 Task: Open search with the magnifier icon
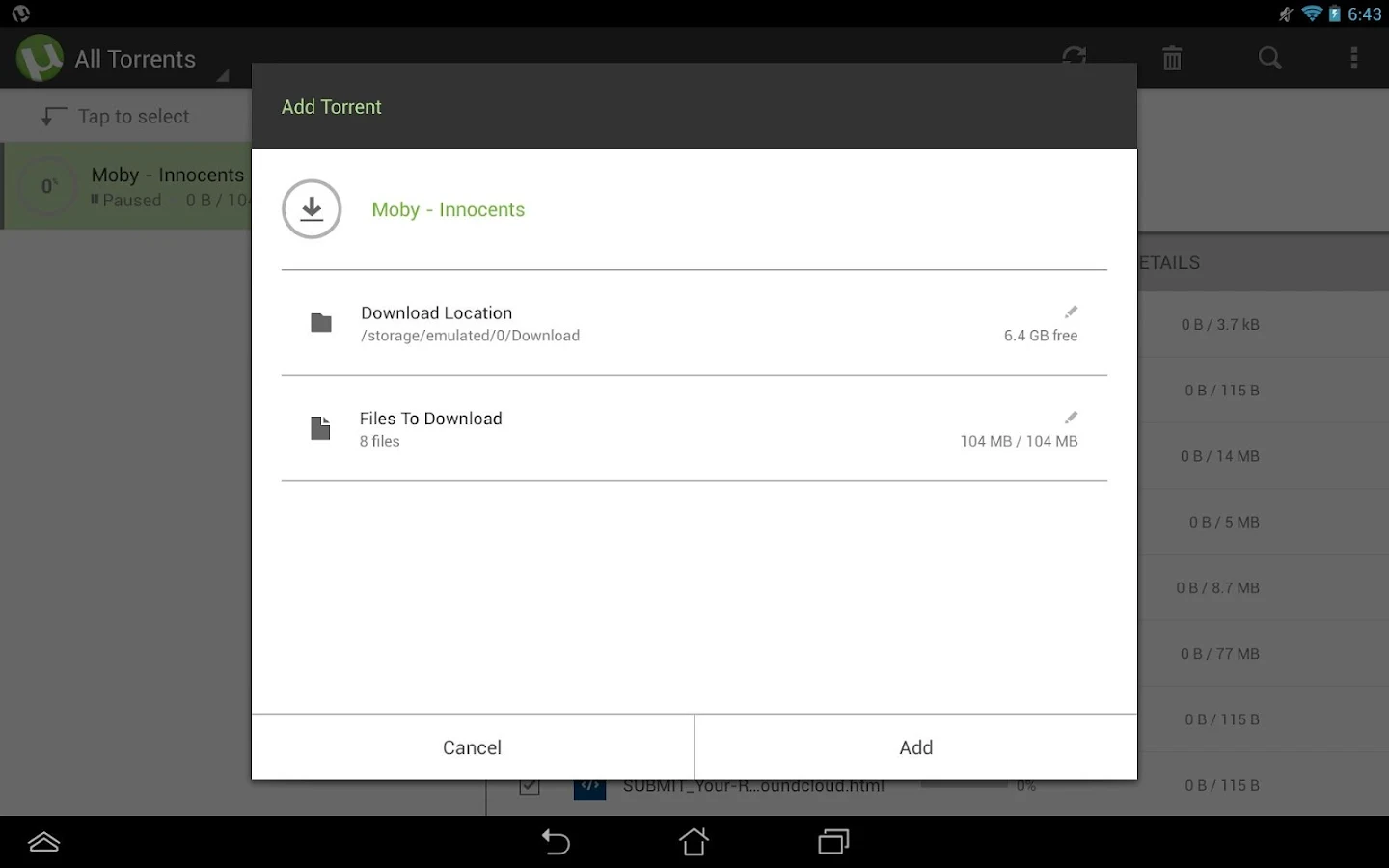pos(1269,58)
